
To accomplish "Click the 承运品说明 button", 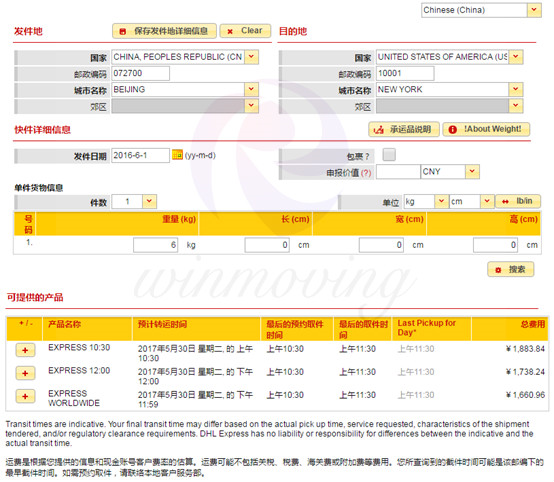I will (x=404, y=129).
